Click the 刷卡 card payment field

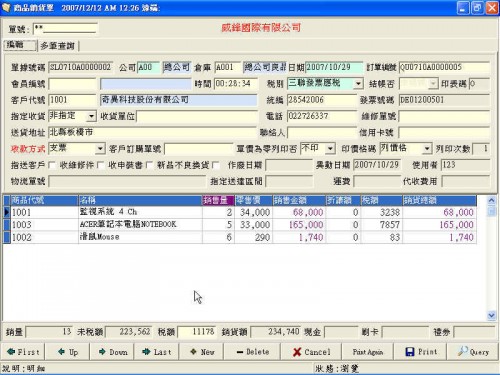[405, 332]
